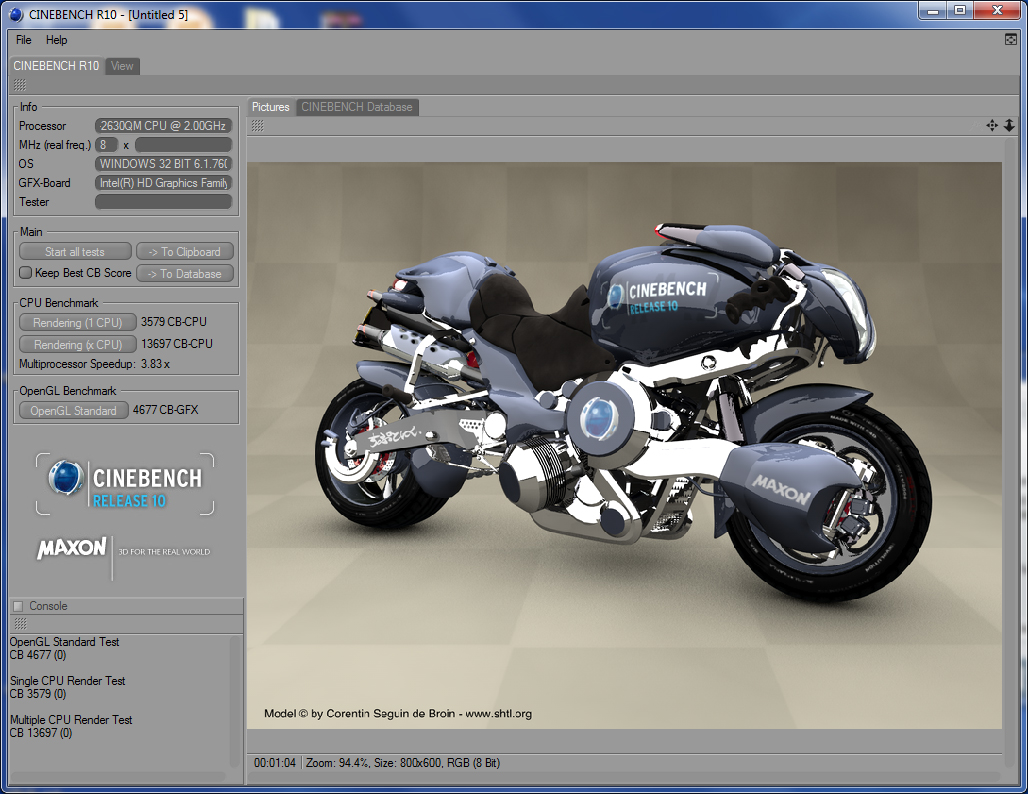Click the Pictures panel grip handle icon
The image size is (1030, 794).
258,126
